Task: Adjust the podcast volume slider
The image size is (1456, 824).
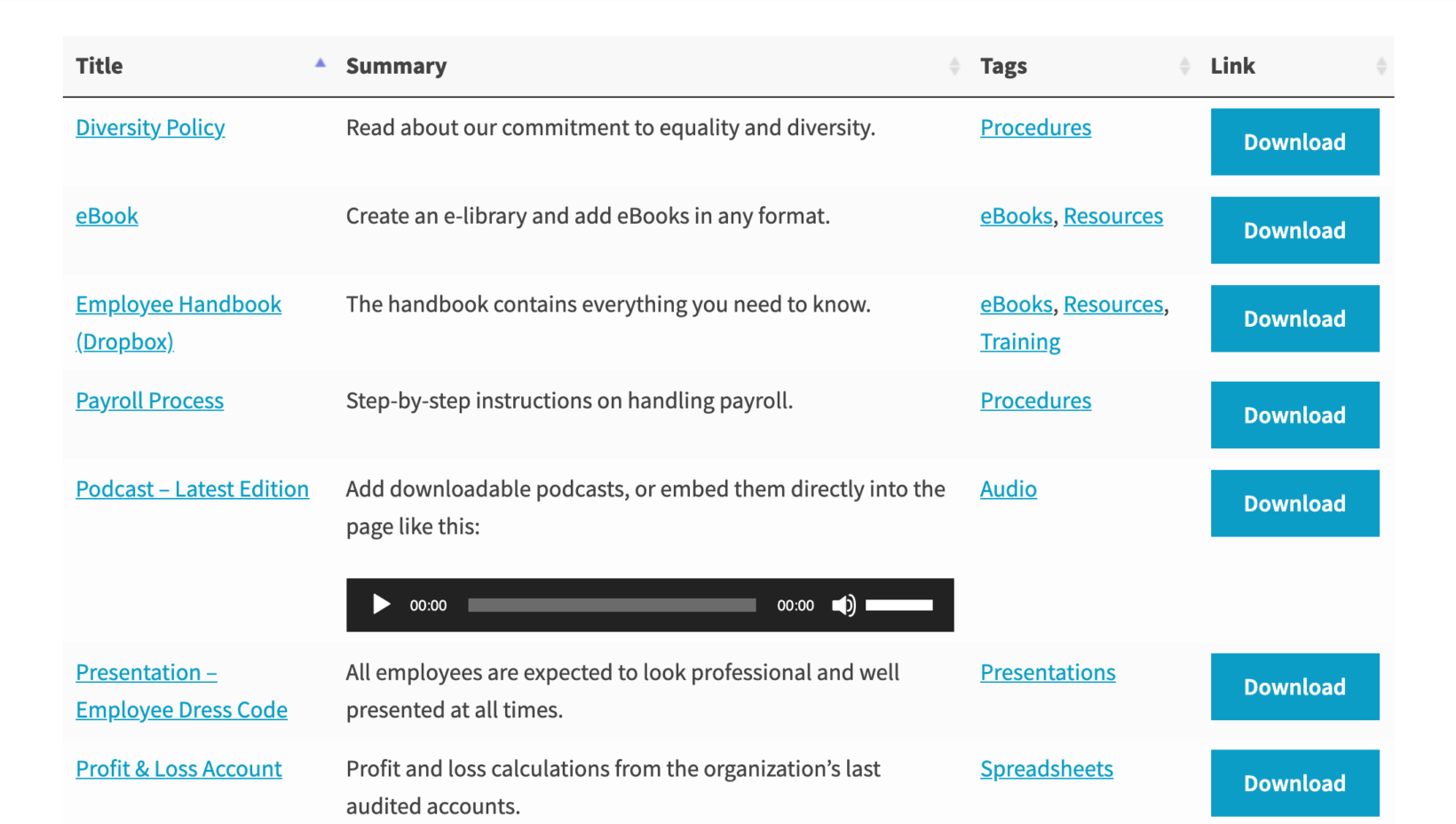Action: point(899,605)
